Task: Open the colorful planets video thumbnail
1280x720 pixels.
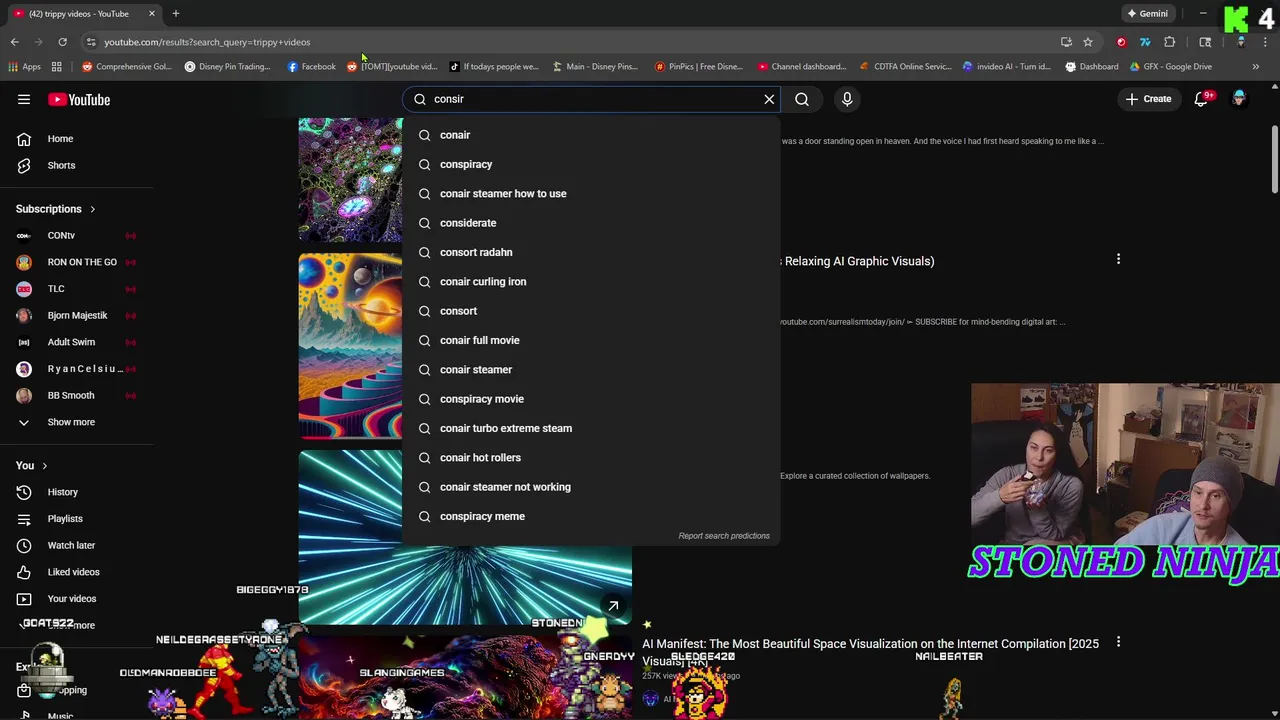Action: [350, 346]
